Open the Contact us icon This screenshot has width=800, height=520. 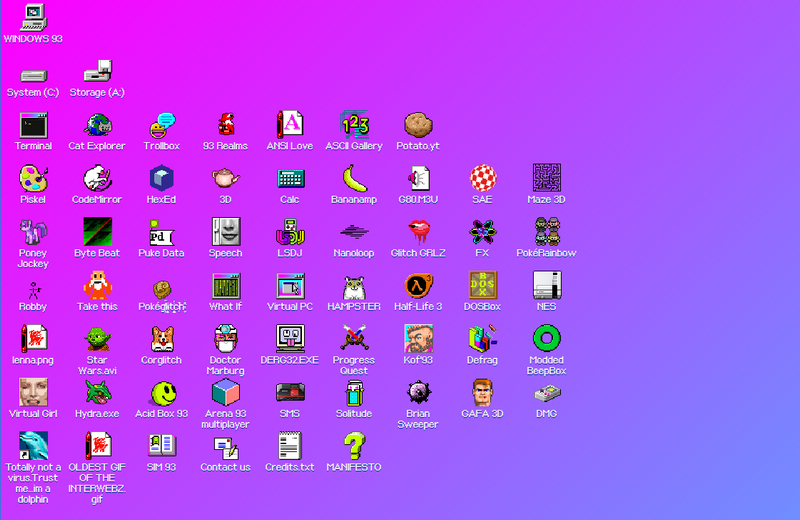pyautogui.click(x=225, y=446)
